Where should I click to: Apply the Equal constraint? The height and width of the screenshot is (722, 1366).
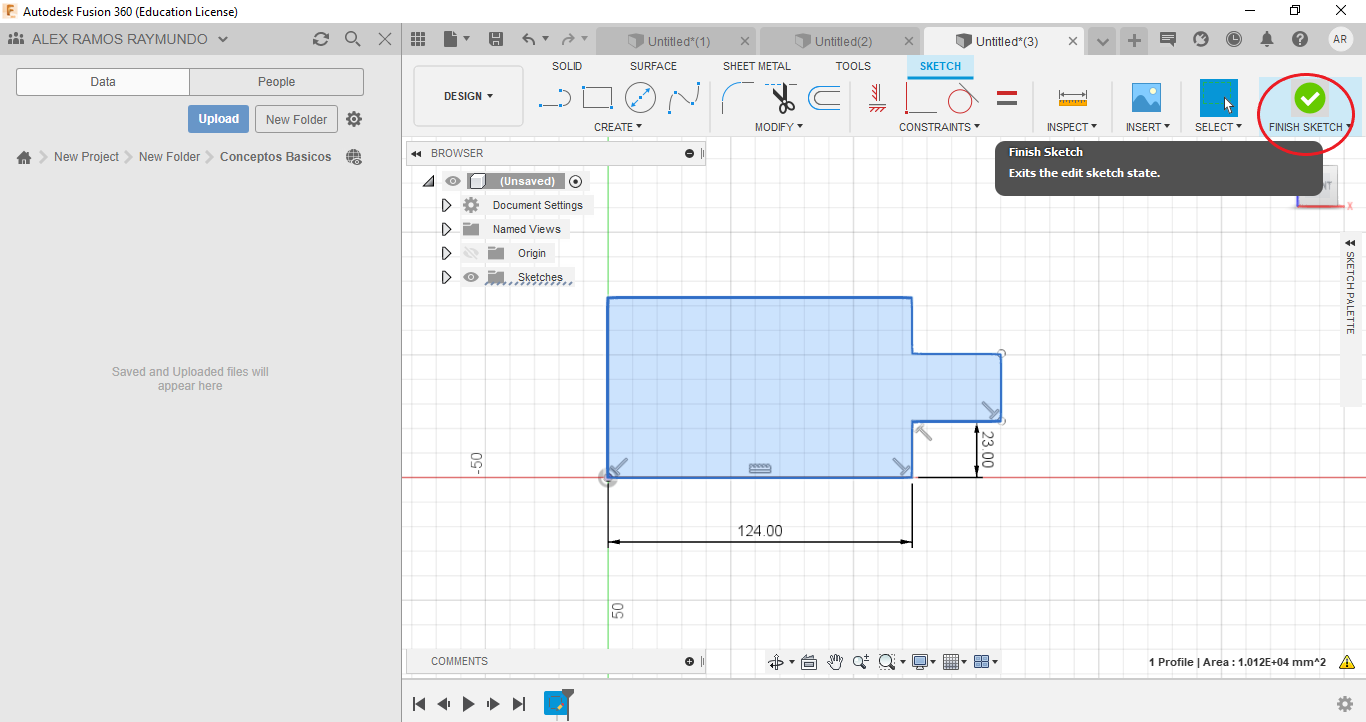point(1007,98)
